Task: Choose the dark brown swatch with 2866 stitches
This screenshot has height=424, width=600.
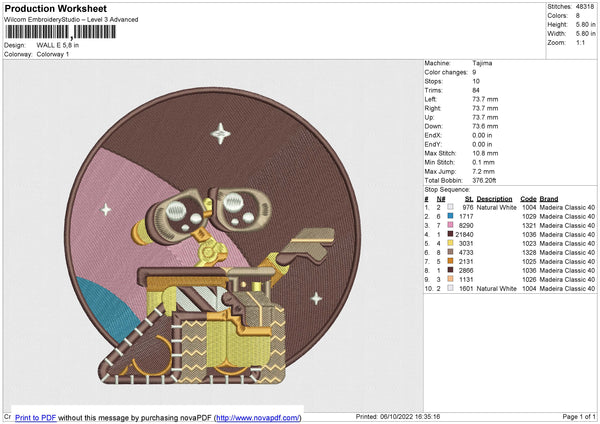Action: 450,270
